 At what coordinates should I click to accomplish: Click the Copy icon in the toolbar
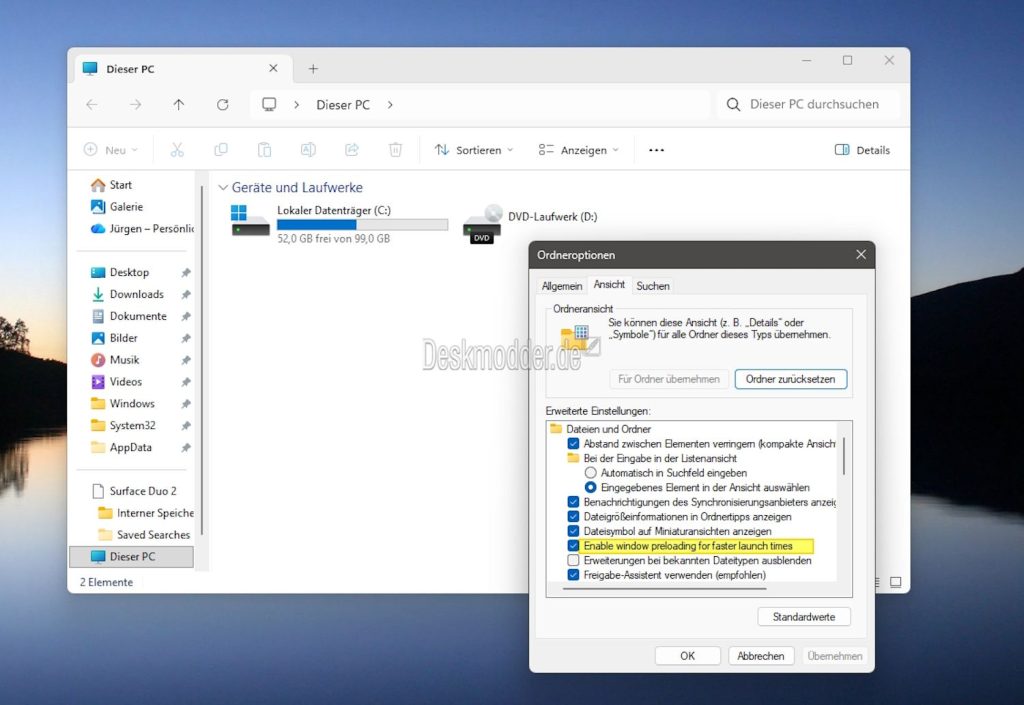click(221, 149)
